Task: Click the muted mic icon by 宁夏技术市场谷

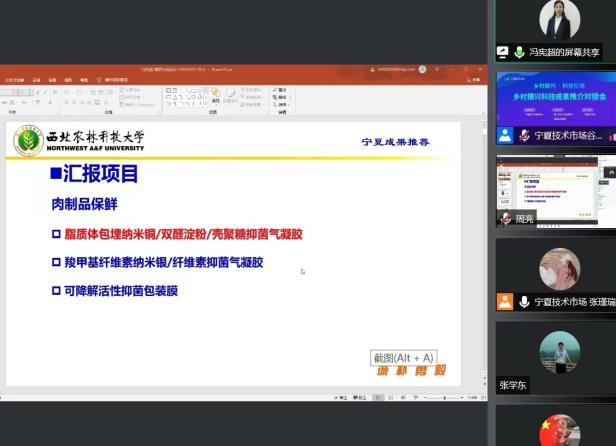Action: tap(524, 136)
